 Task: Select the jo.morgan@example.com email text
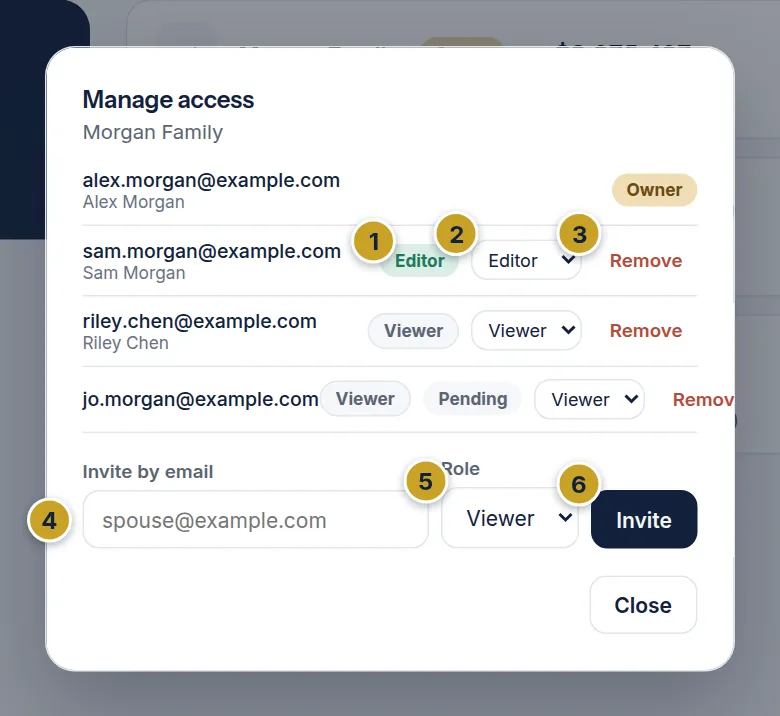200,400
